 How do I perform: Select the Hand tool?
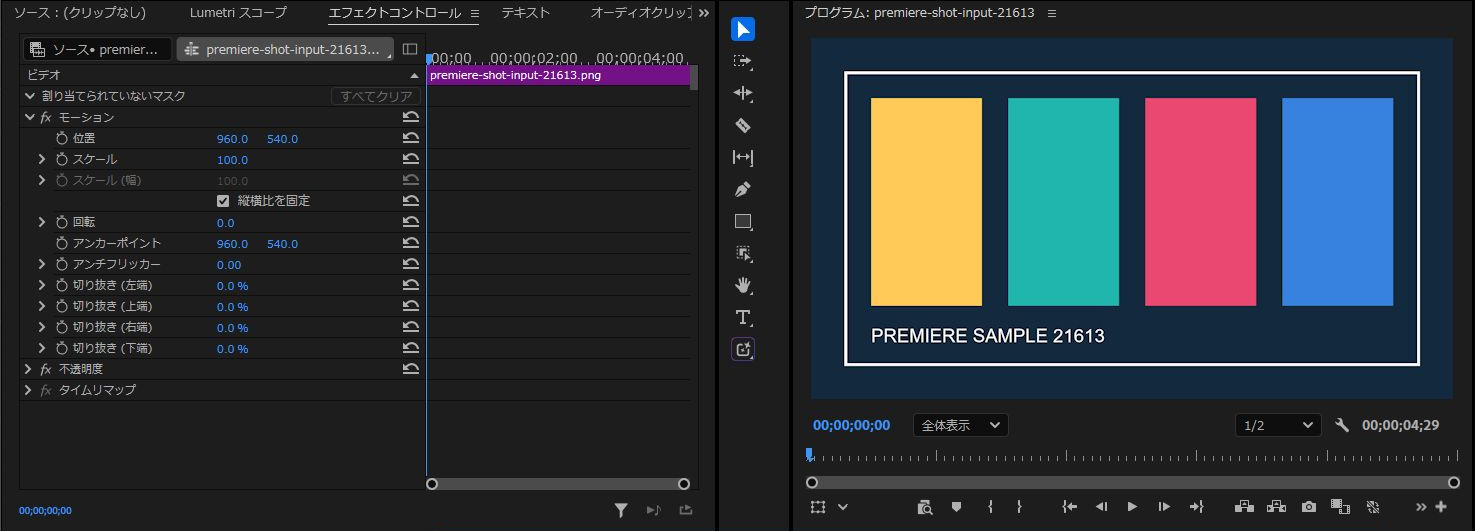click(x=743, y=285)
